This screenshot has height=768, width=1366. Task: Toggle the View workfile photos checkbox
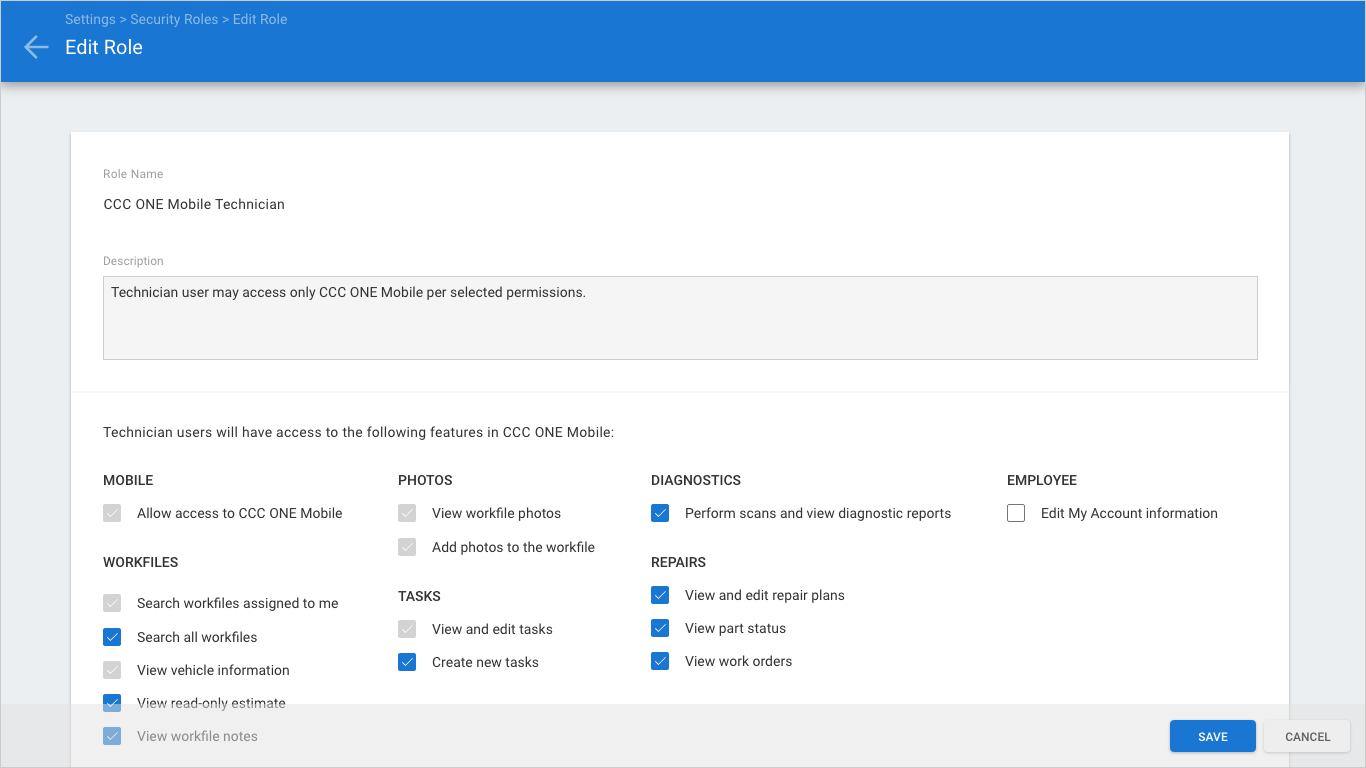pos(407,512)
